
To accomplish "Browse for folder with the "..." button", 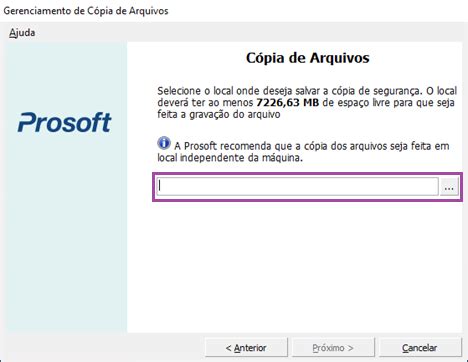I will (449, 187).
